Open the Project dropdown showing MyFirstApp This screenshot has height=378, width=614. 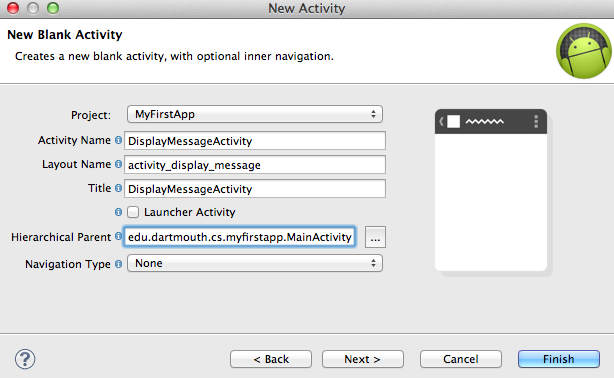[x=255, y=114]
